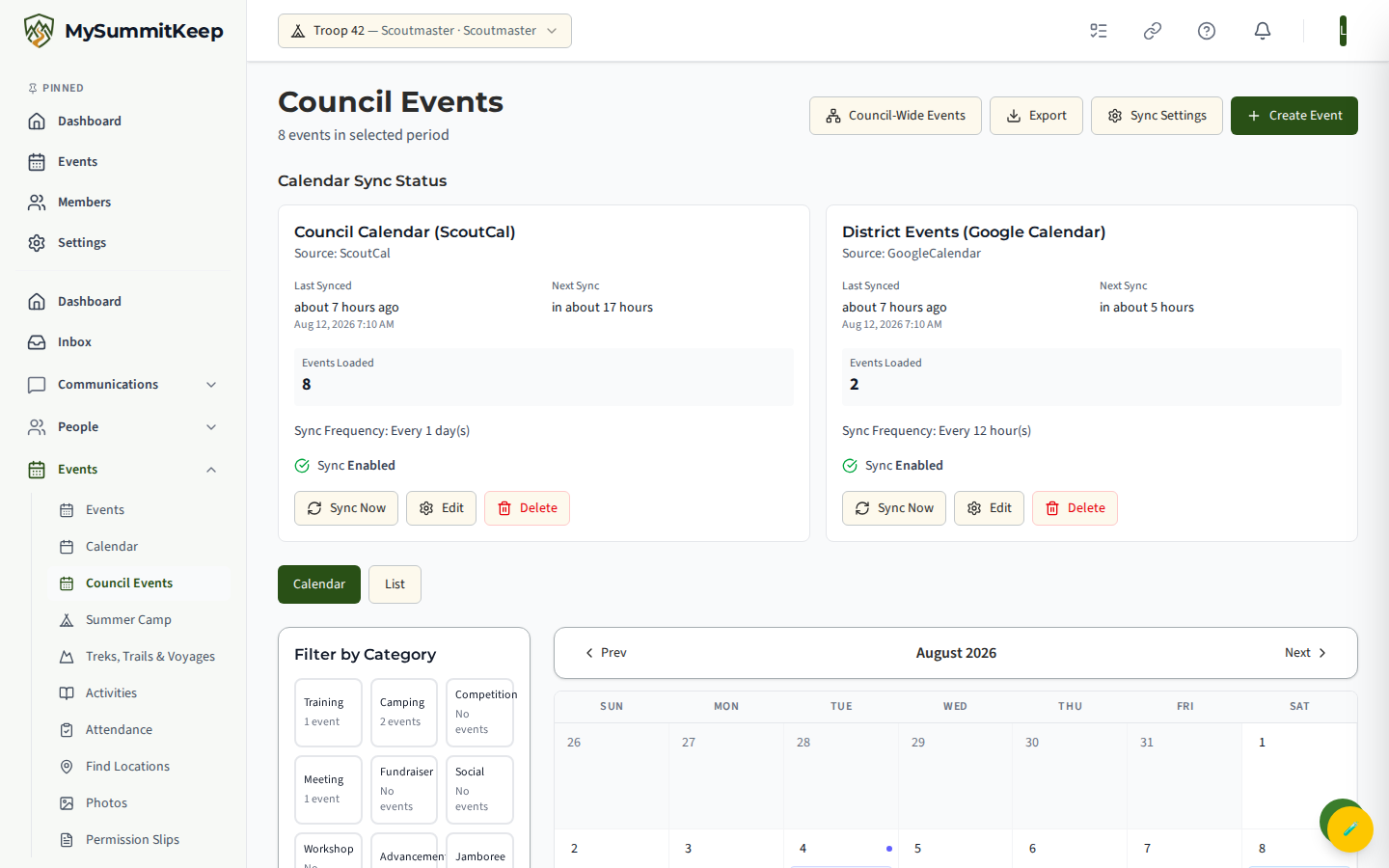Expand the Communications sidebar section
The image size is (1389, 868).
tap(123, 385)
